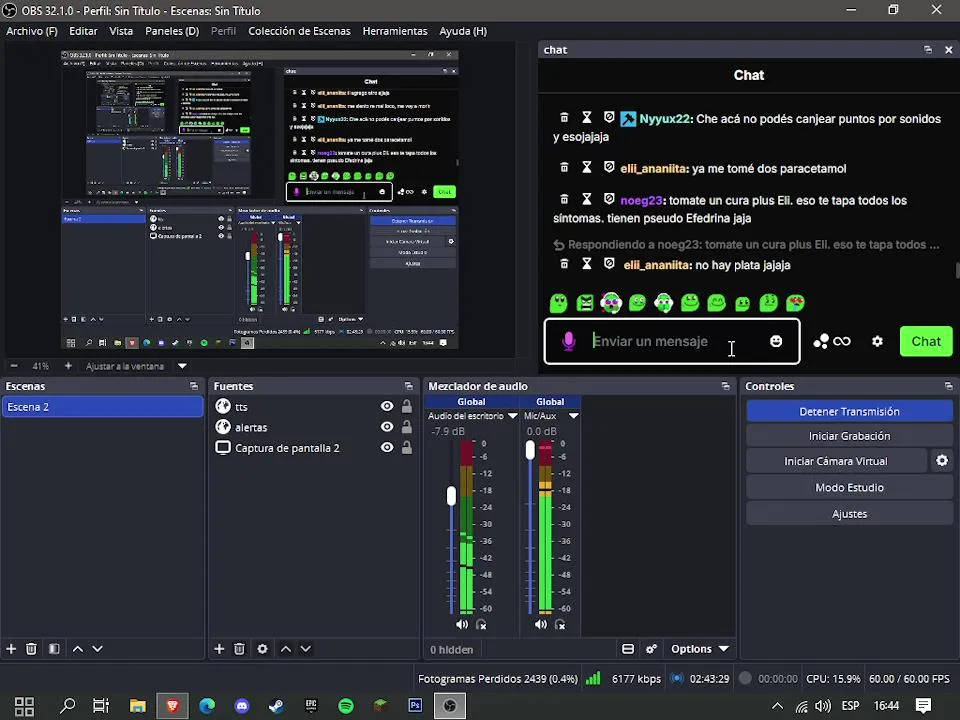Mute the Audio del escritorio speaker icon

pyautogui.click(x=462, y=624)
